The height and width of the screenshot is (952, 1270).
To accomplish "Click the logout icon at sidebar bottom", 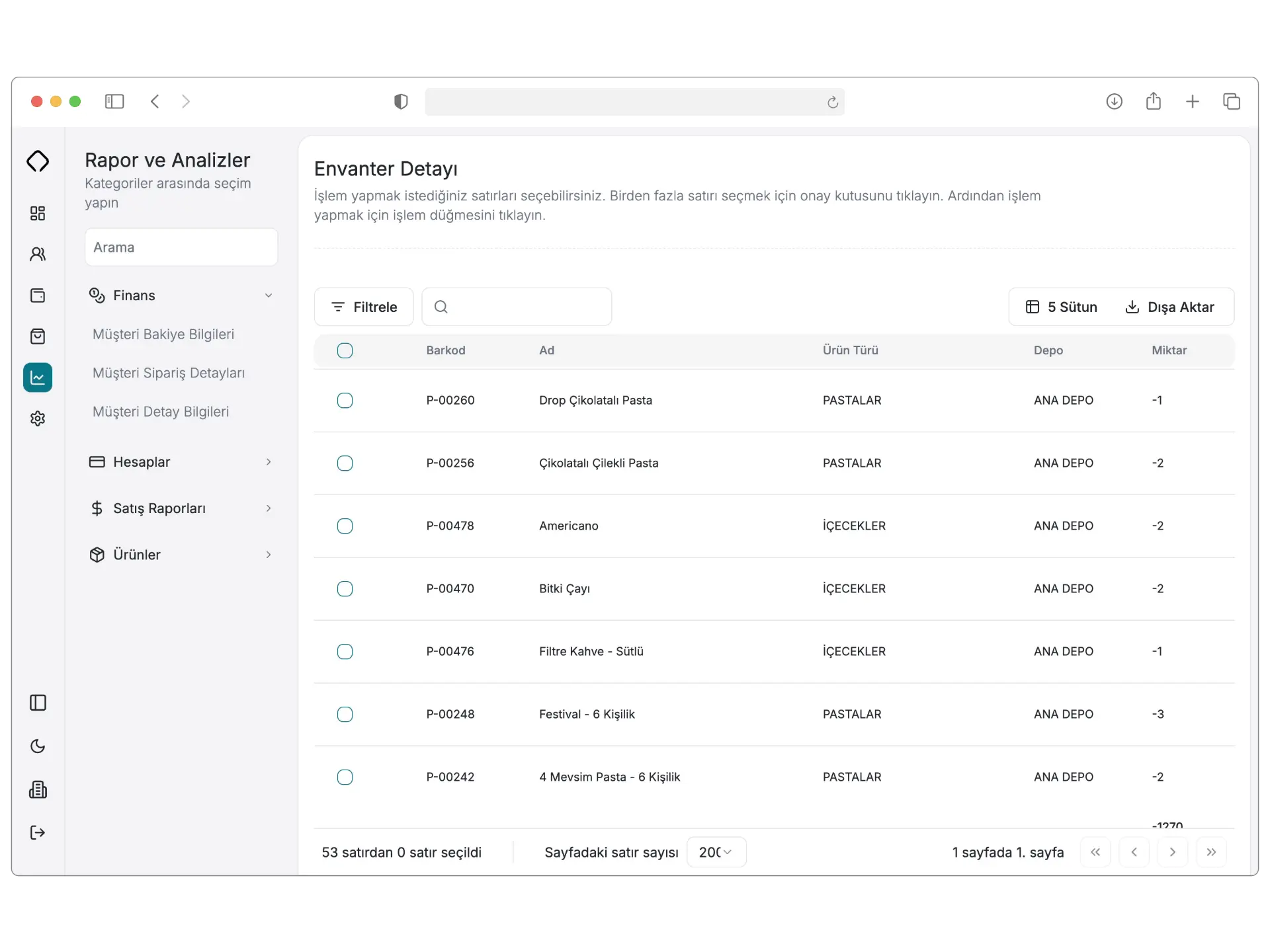I will 38,832.
